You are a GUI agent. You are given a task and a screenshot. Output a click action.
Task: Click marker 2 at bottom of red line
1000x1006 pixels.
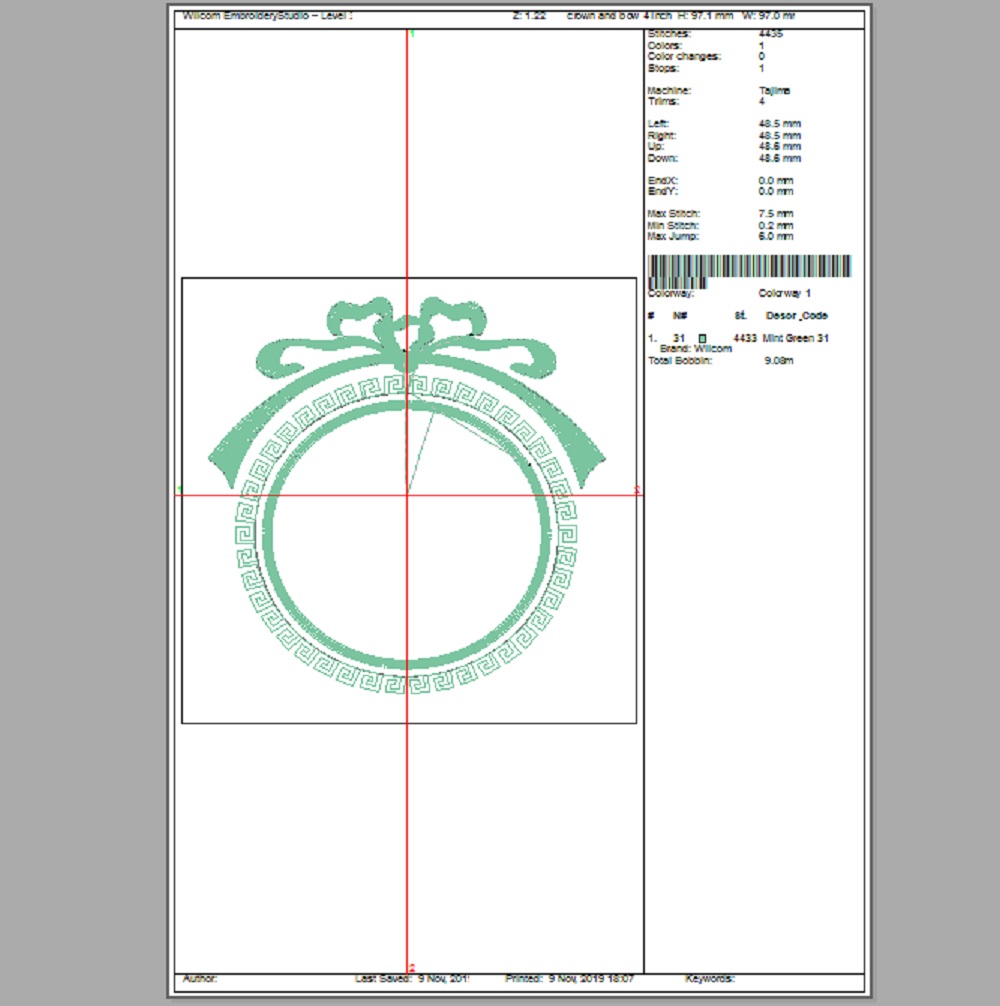[x=412, y=967]
